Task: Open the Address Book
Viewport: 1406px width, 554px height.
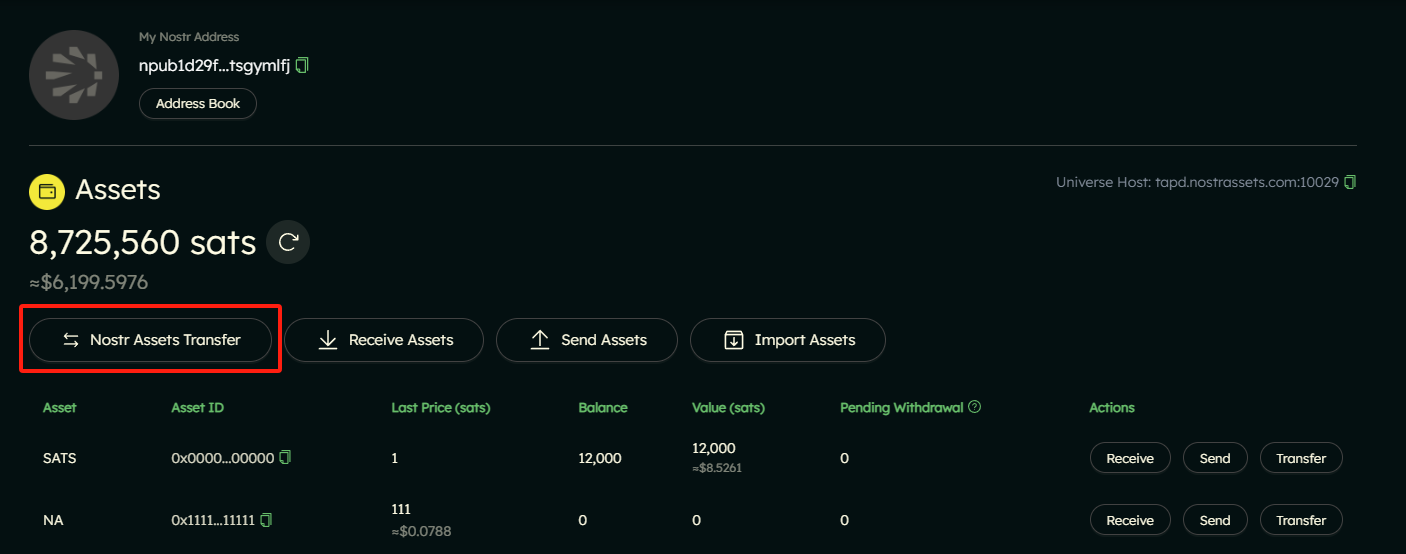Action: pyautogui.click(x=198, y=104)
